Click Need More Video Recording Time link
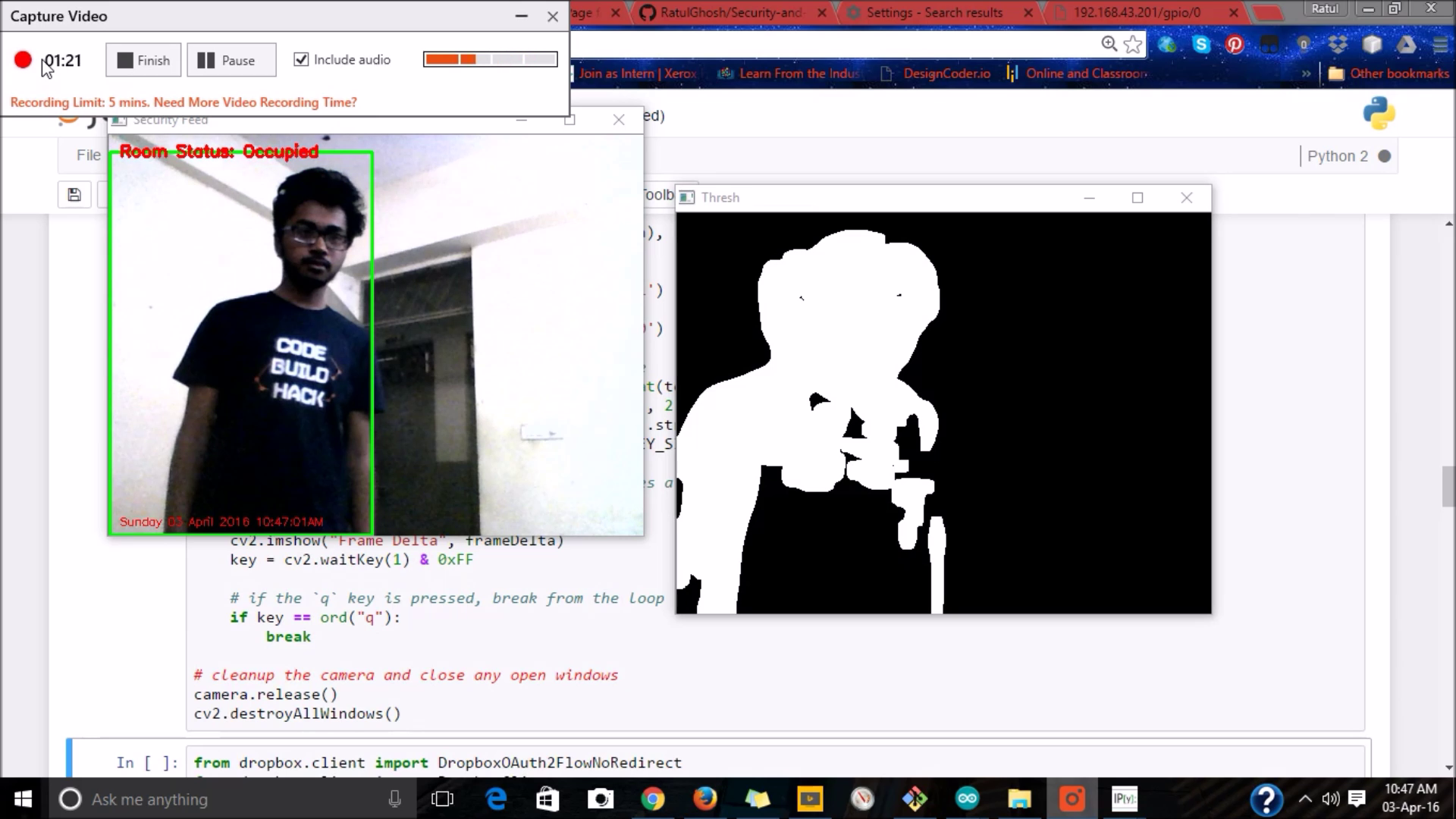 (x=255, y=102)
